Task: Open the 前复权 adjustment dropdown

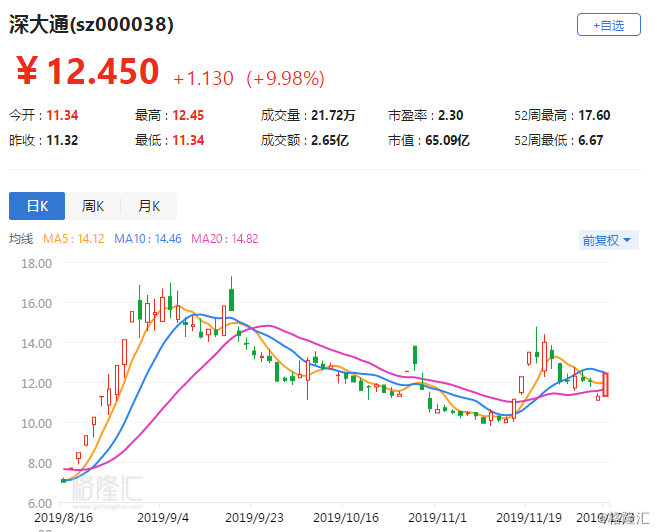Action: click(x=608, y=240)
